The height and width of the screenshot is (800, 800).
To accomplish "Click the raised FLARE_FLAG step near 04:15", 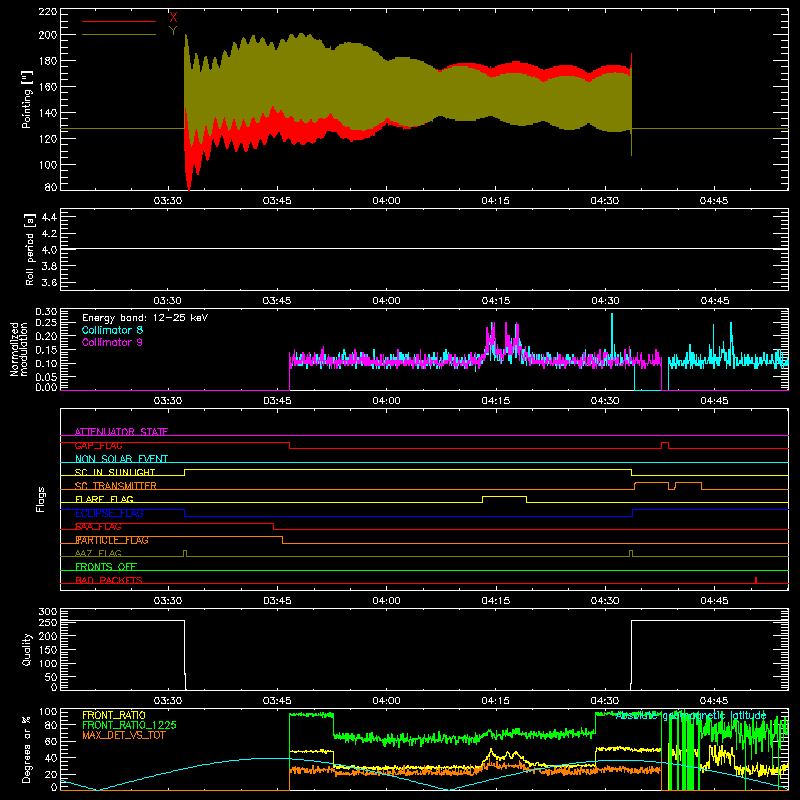I will click(x=504, y=496).
